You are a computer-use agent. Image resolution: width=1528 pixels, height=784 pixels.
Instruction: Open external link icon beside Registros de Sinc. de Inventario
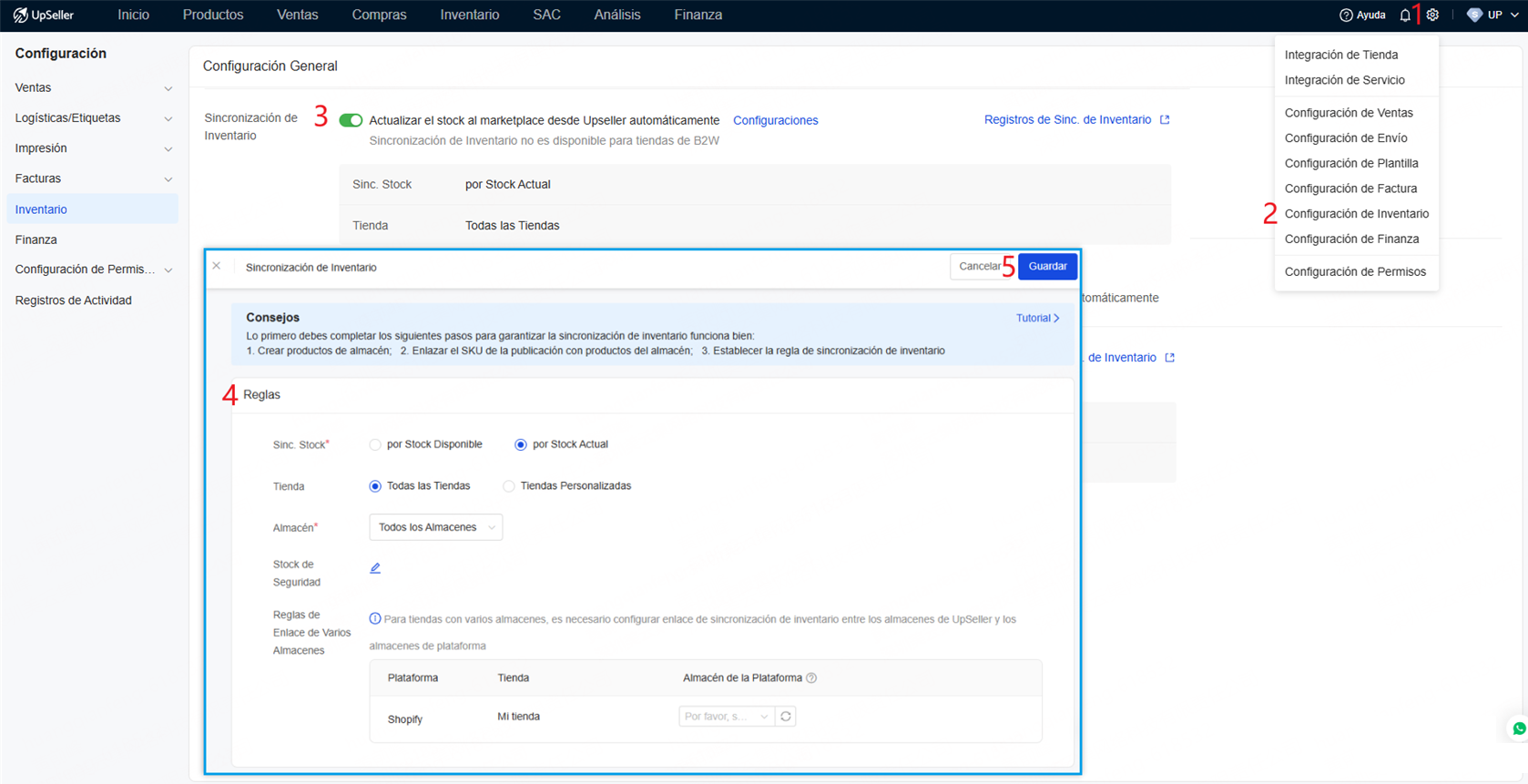[1165, 119]
